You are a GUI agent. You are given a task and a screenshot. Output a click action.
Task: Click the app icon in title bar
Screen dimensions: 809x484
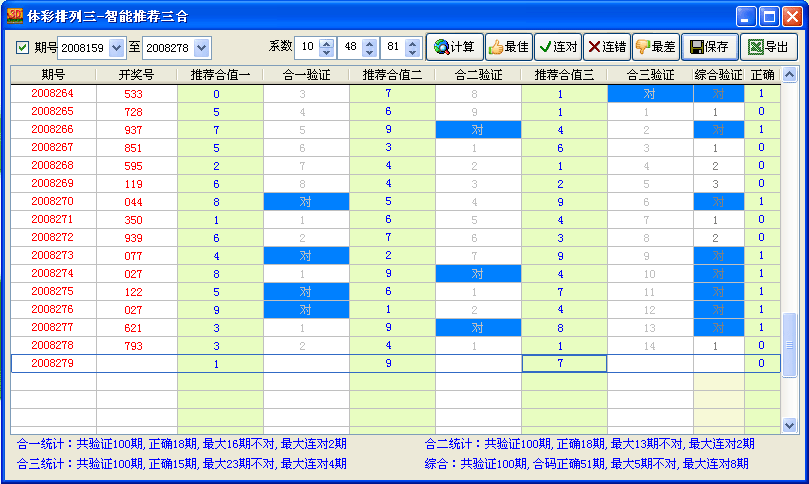[17, 15]
